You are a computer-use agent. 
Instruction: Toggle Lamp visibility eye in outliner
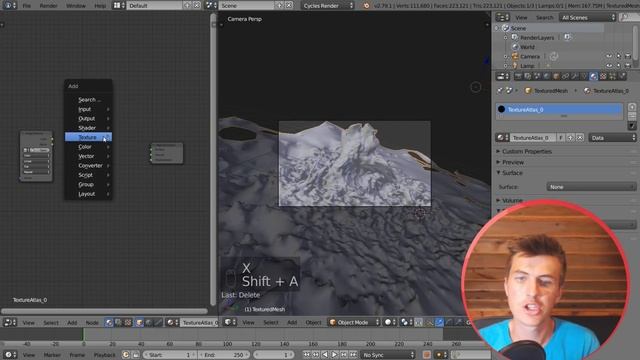(609, 66)
